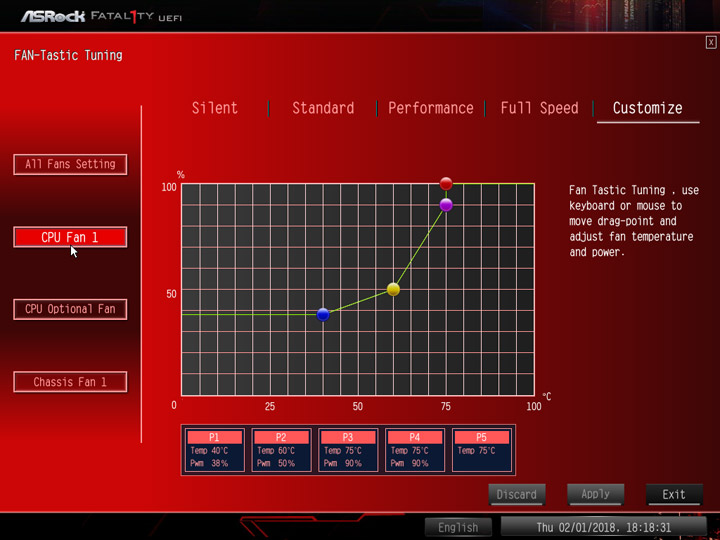The width and height of the screenshot is (720, 540).
Task: Click the yellow drag-point on the curve
Action: click(394, 289)
